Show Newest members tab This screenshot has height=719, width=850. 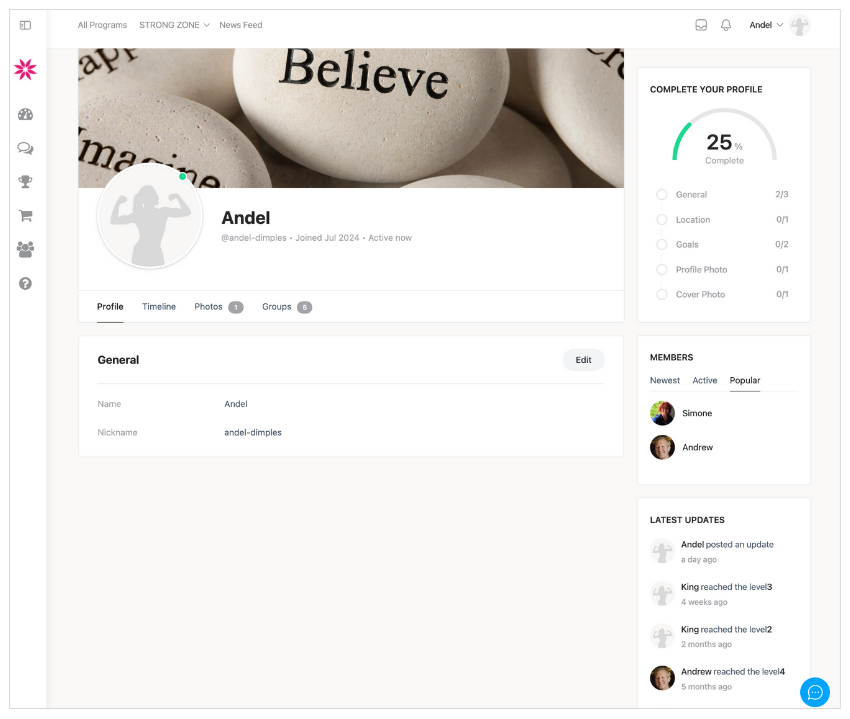[665, 380]
